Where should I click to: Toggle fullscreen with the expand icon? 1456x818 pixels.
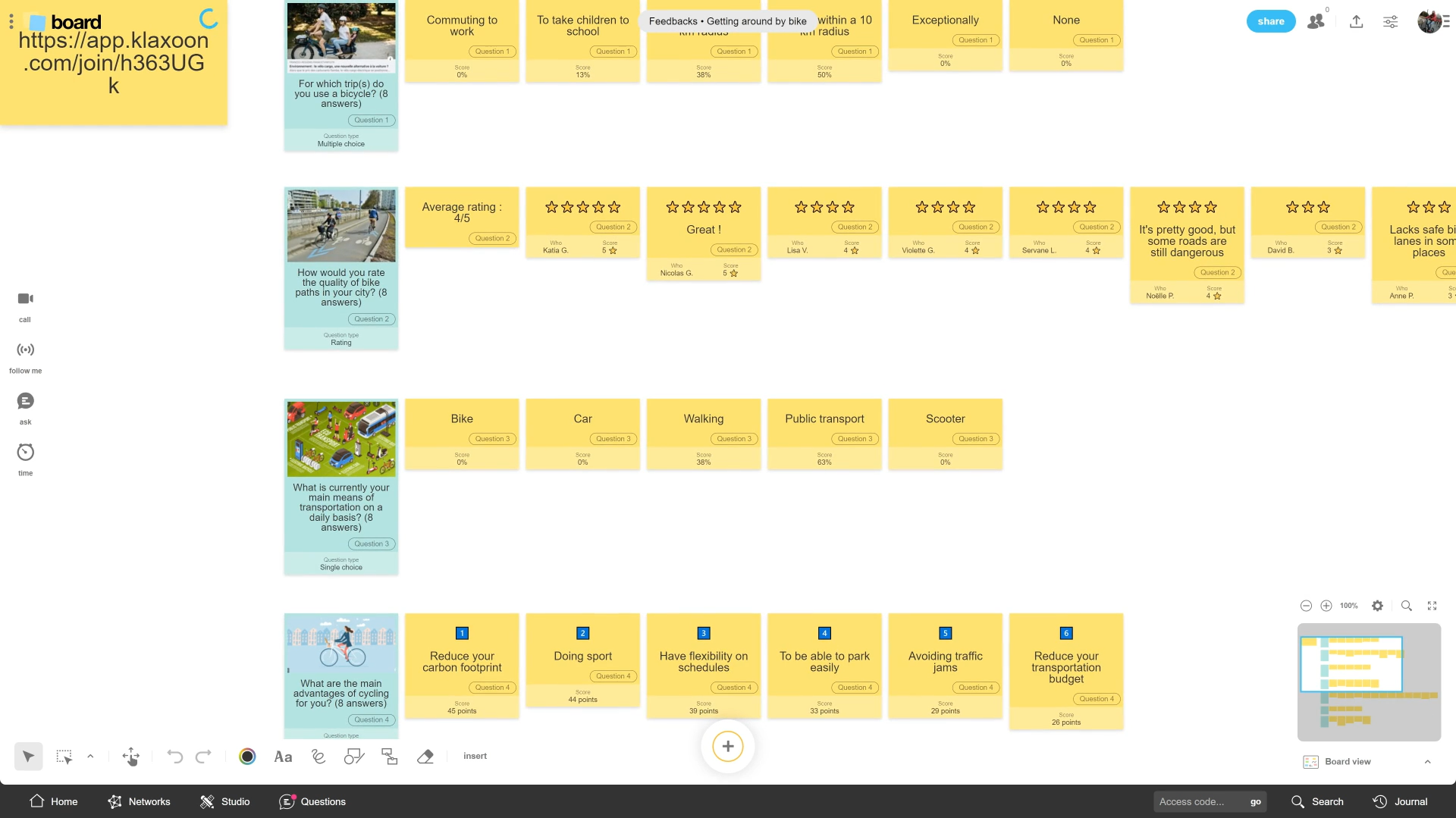1432,606
